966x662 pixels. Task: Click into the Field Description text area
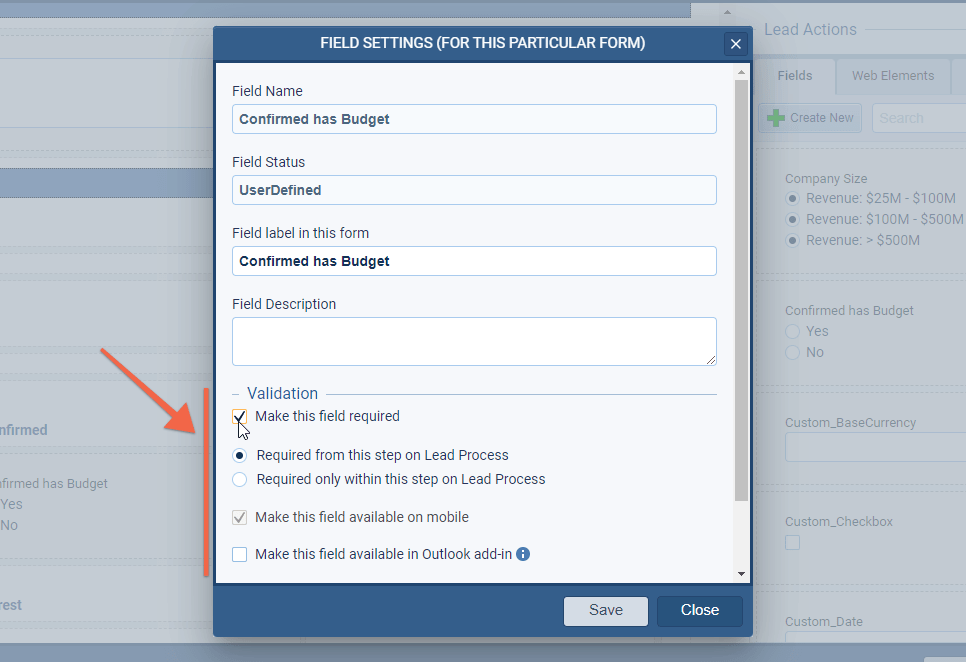tap(474, 341)
